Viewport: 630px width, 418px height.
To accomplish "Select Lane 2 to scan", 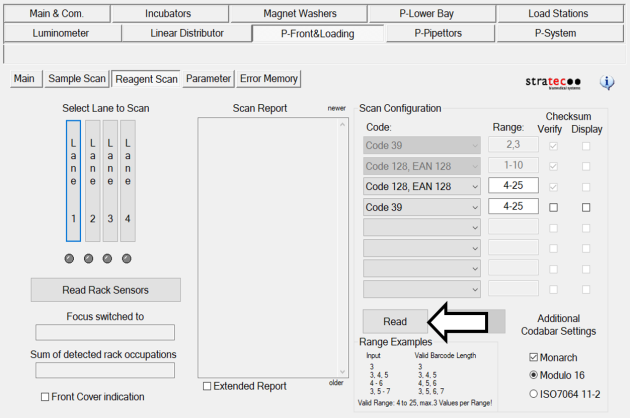I will [x=92, y=181].
